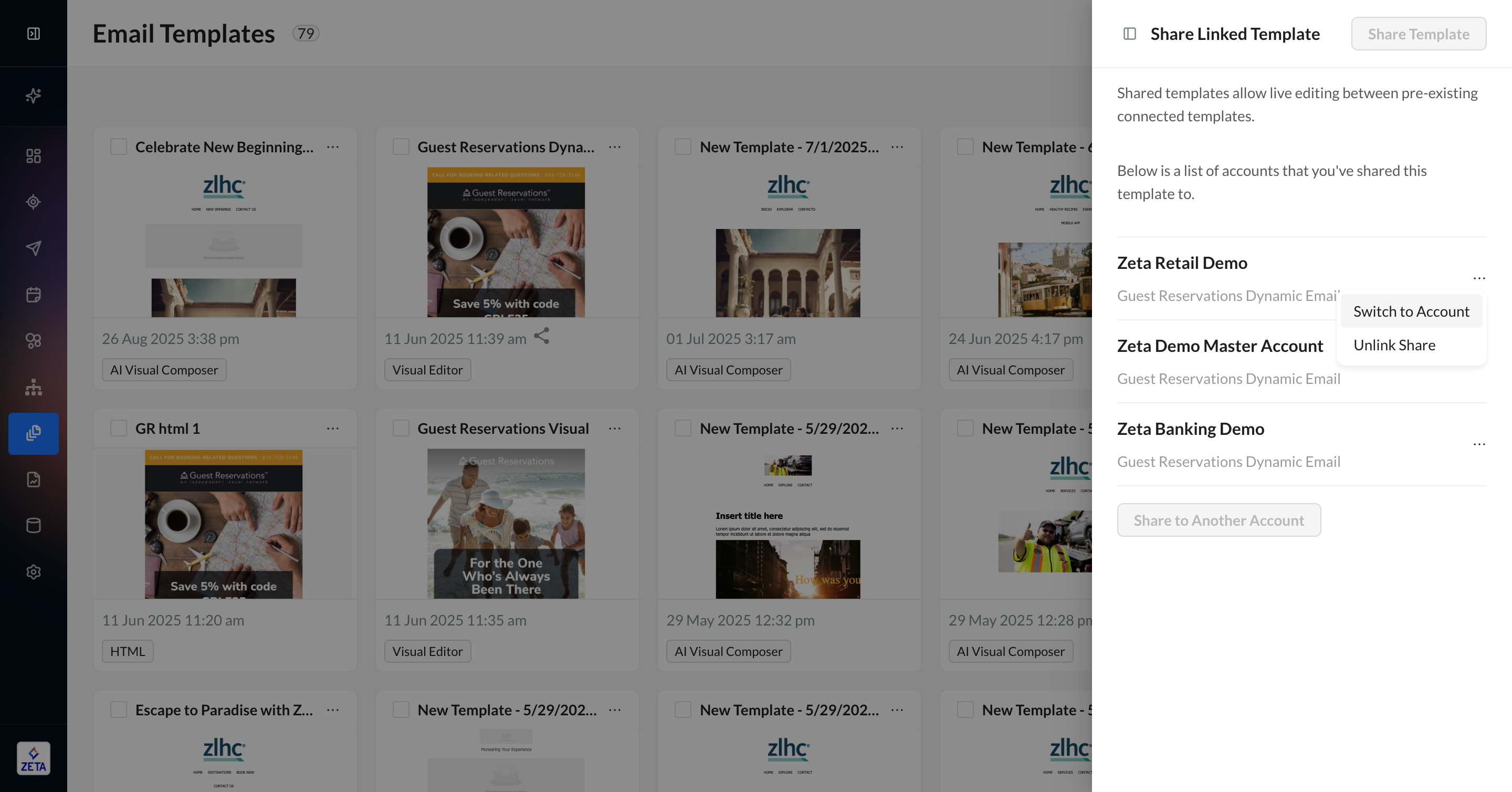Click the paper plane campaigns icon
This screenshot has width=1512, height=792.
[x=34, y=248]
